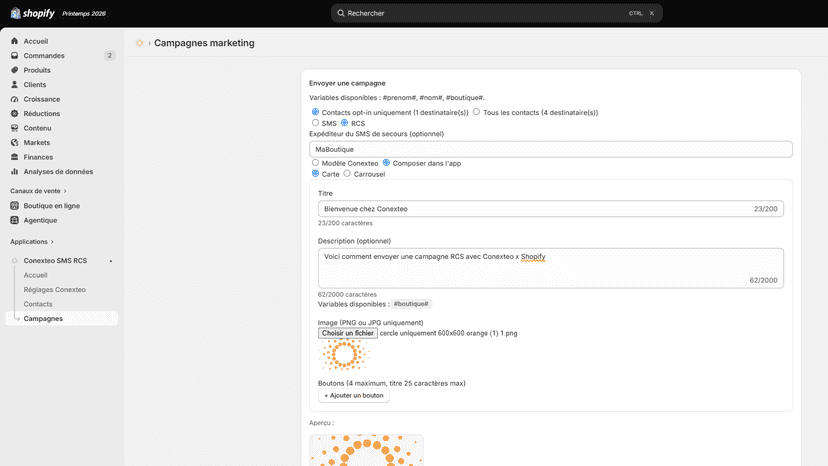The width and height of the screenshot is (828, 466).
Task: Open the Contacts submenu item
Action: (38, 304)
